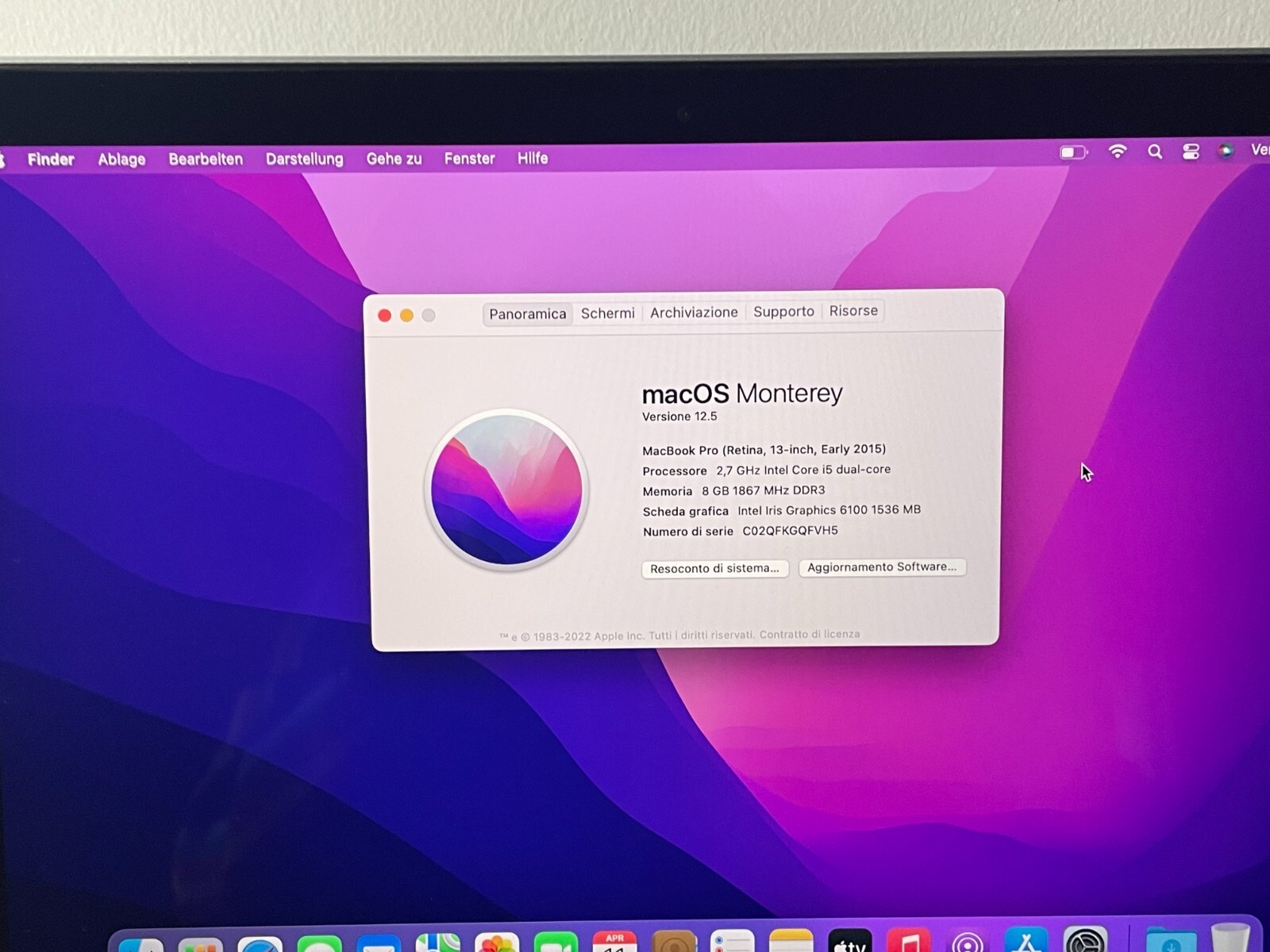Open the Ablage menu
Image resolution: width=1270 pixels, height=952 pixels.
point(121,159)
